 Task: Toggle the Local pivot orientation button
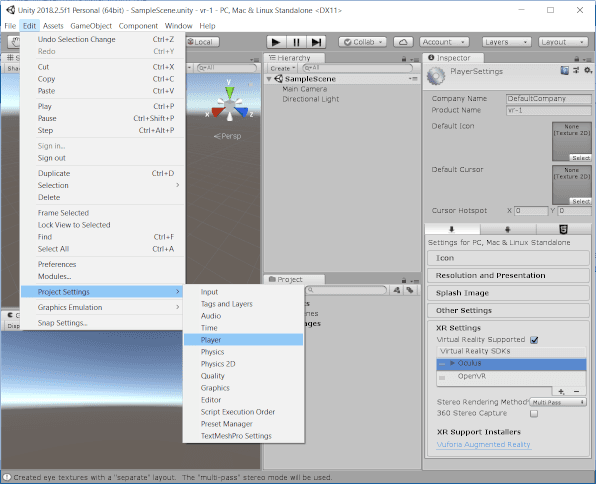pyautogui.click(x=203, y=42)
